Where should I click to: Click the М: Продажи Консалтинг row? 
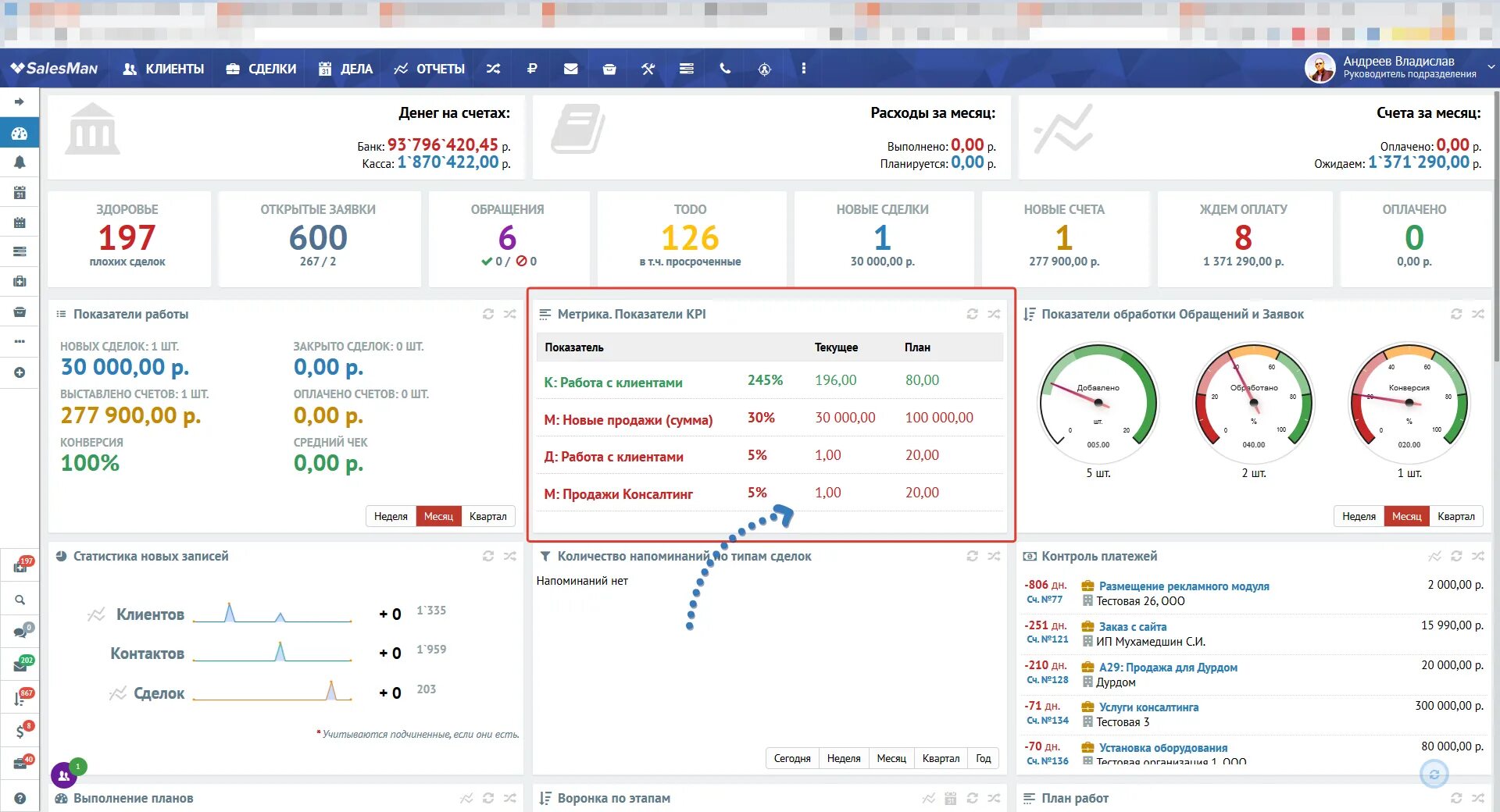click(770, 493)
